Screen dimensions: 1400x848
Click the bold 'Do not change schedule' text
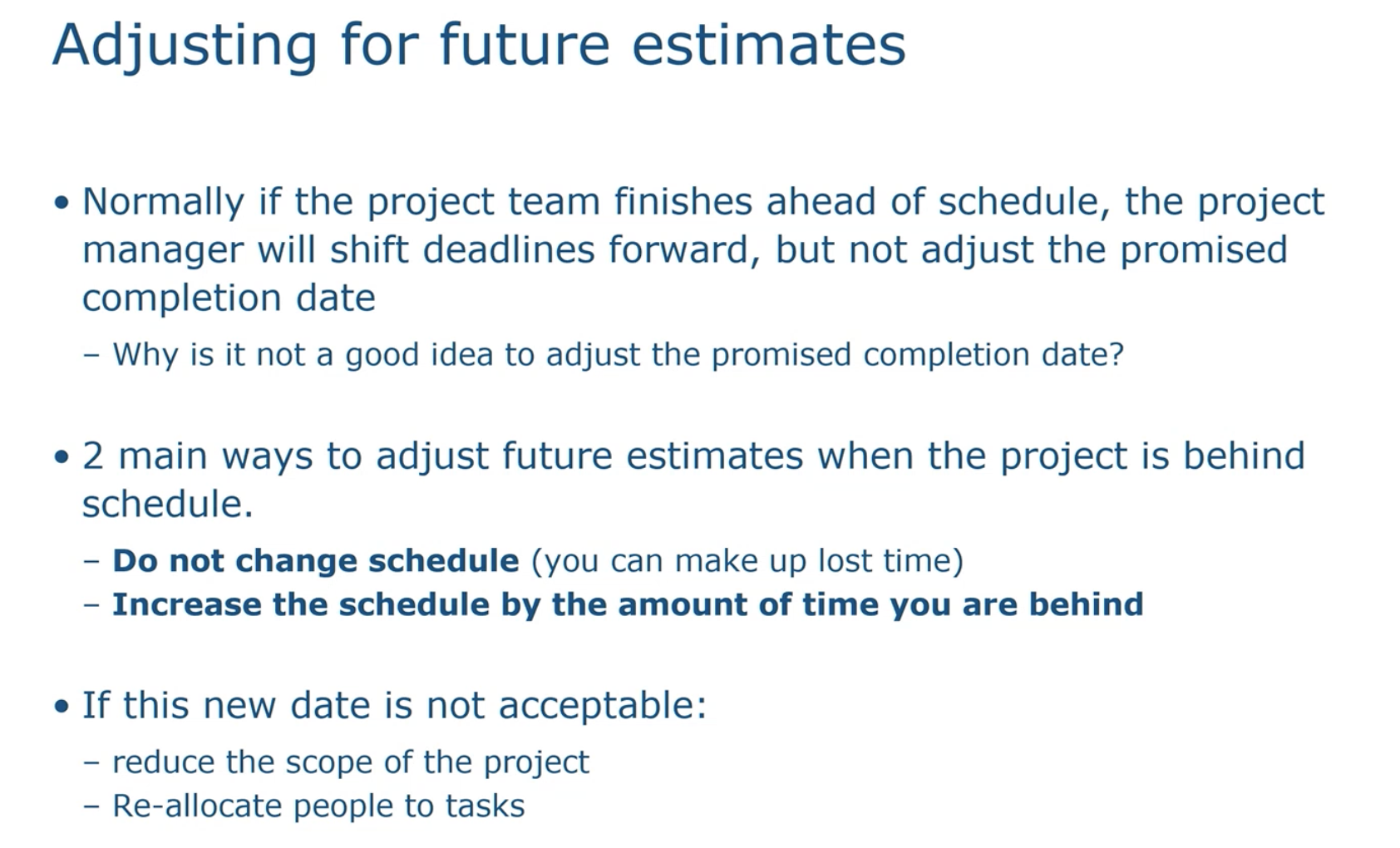point(316,561)
